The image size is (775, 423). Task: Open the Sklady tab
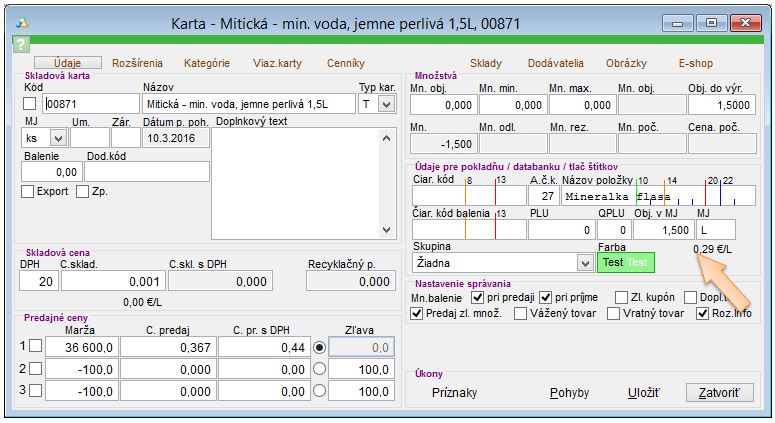coord(485,63)
